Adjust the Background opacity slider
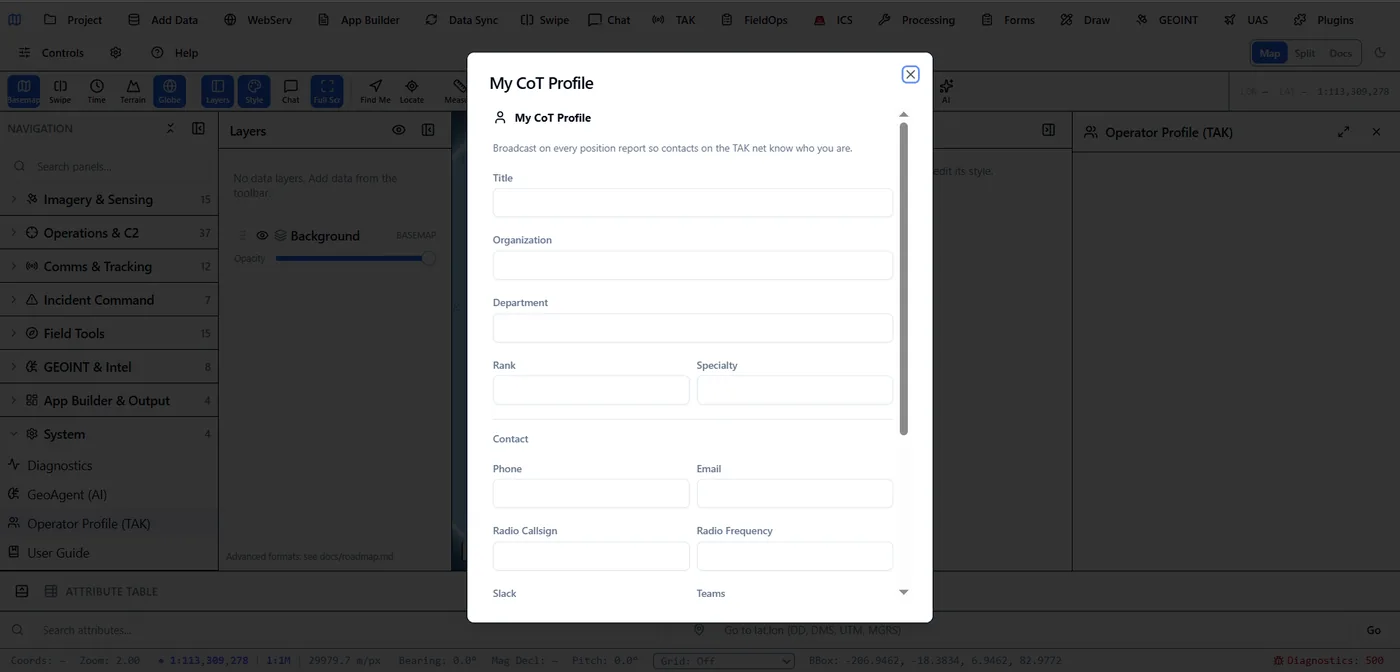Screen dimensions: 1400x672 pos(355,258)
